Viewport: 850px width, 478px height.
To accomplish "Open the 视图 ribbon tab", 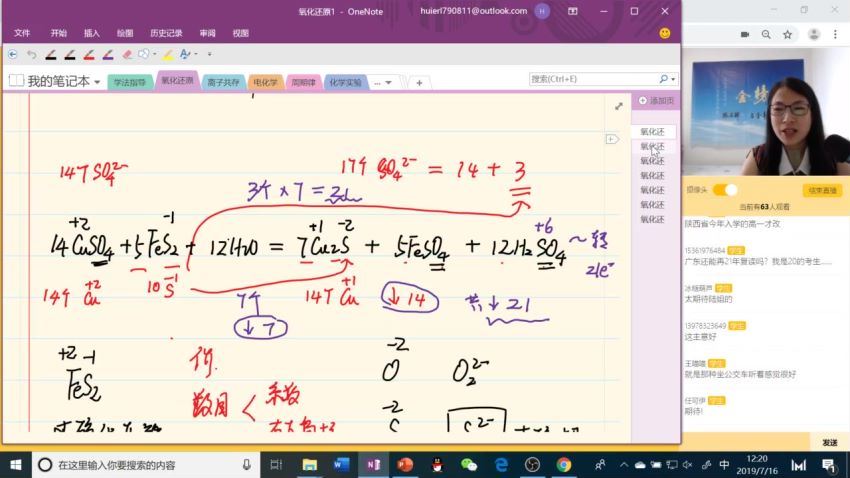I will (240, 33).
